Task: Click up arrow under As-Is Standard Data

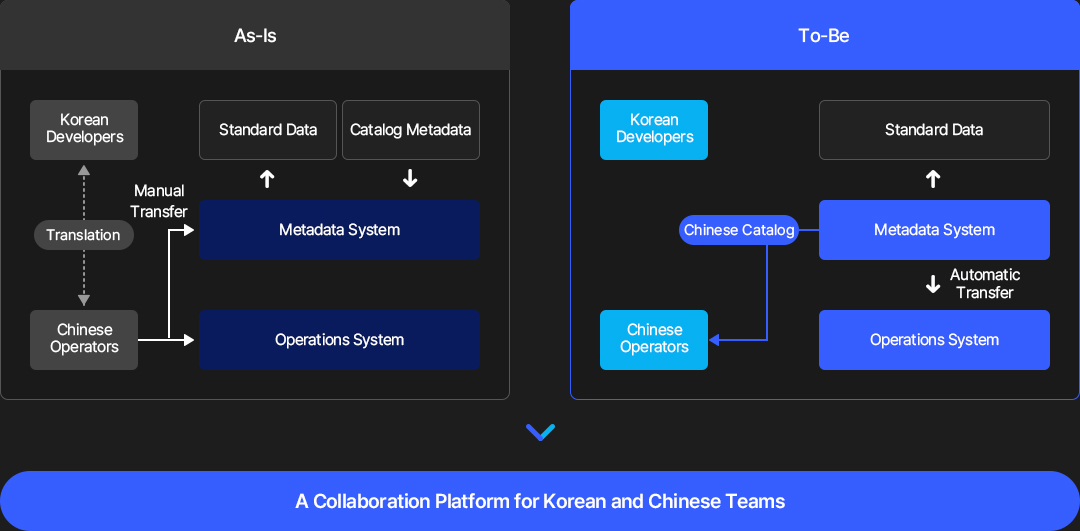Action: 267,179
